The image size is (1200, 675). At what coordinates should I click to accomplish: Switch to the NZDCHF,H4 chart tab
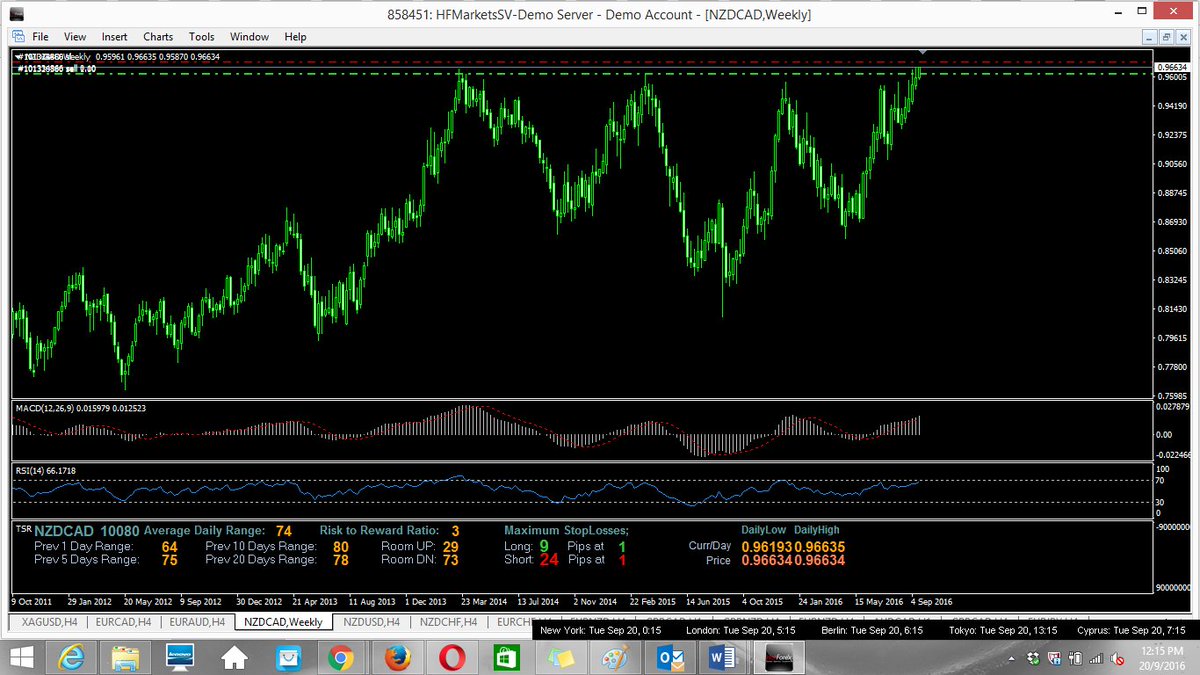[449, 622]
